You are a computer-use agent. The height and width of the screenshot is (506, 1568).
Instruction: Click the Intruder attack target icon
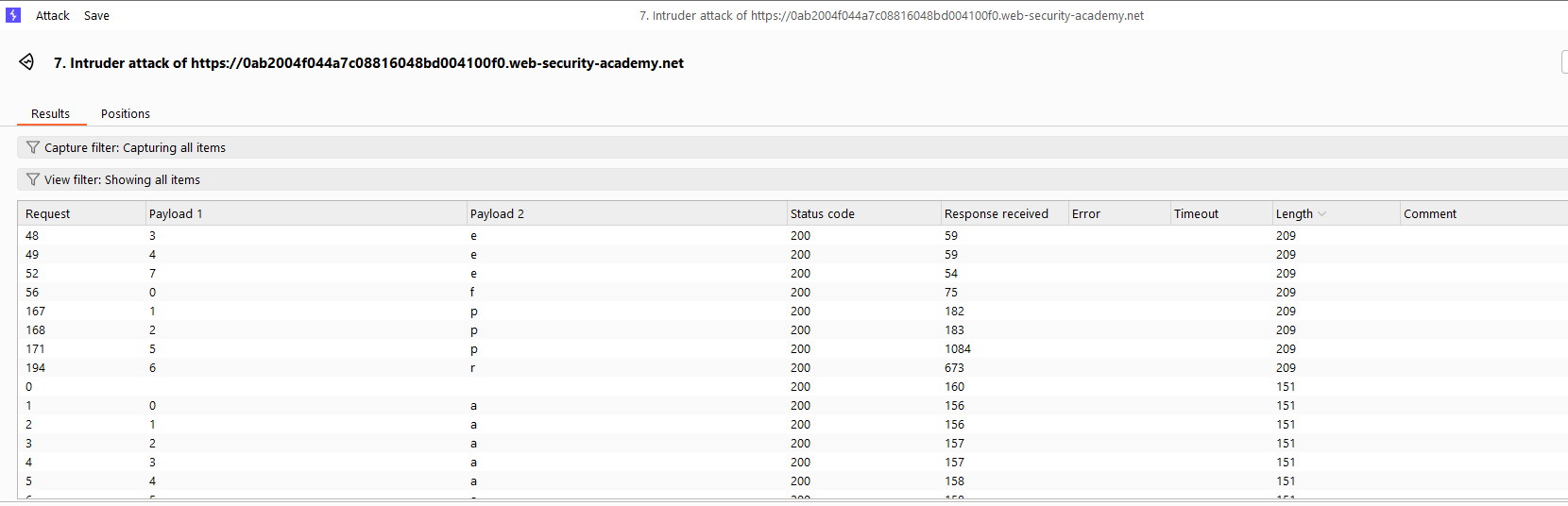[26, 62]
